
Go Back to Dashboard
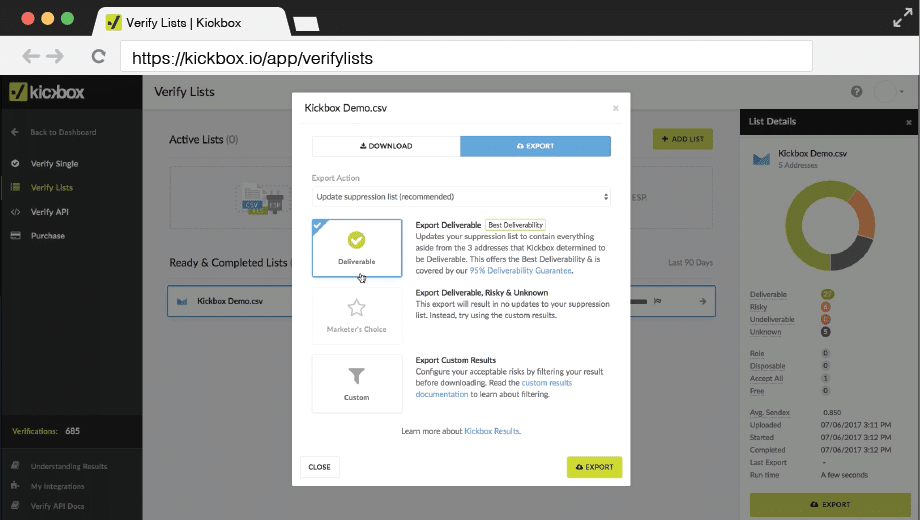tap(63, 132)
